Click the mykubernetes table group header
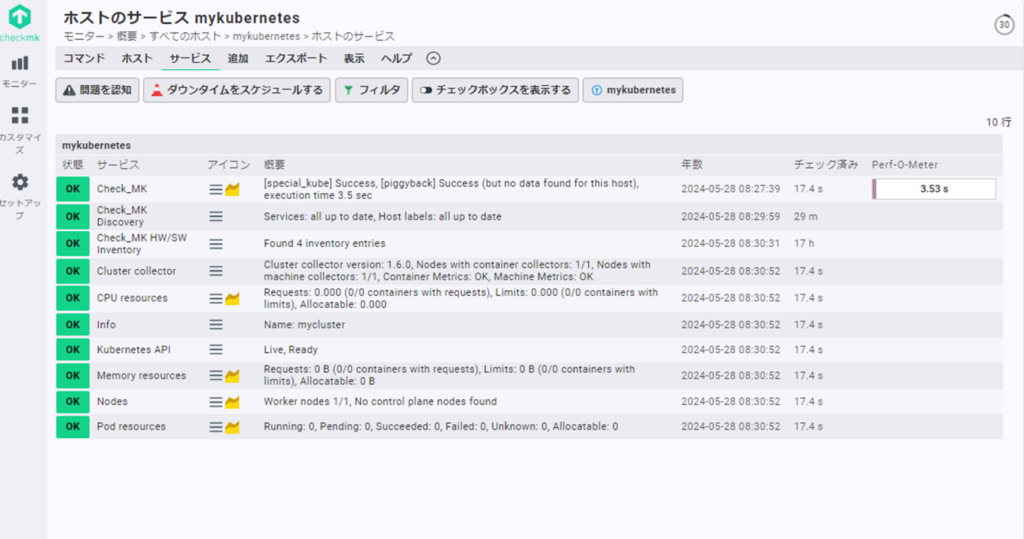The height and width of the screenshot is (539, 1024). tap(529, 145)
